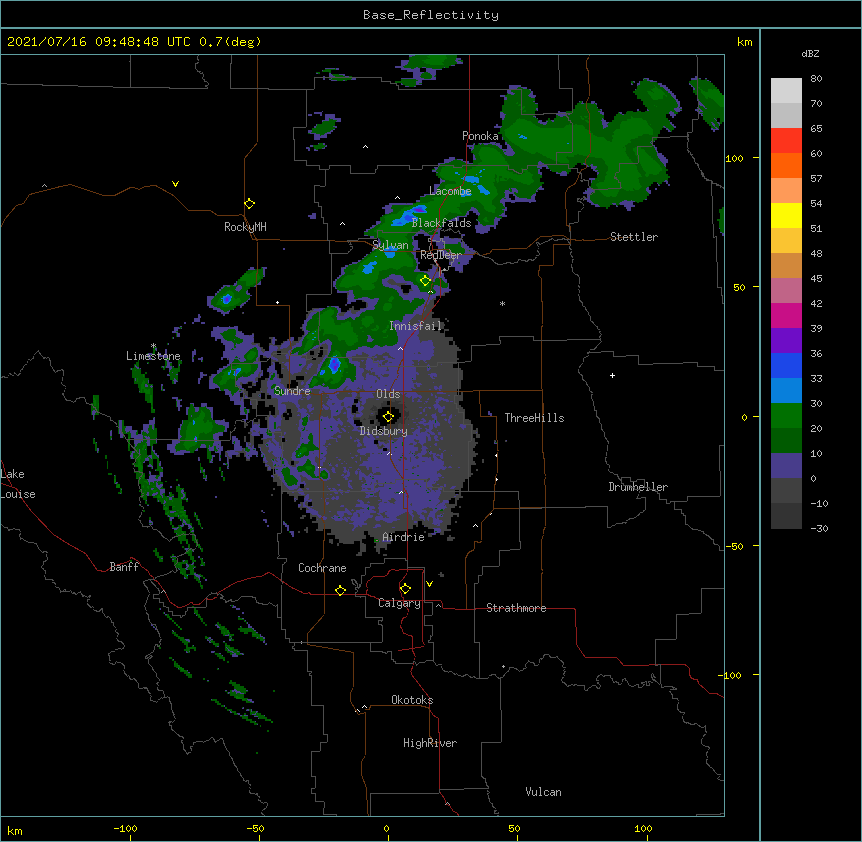Click the Cochrane town label

pyautogui.click(x=322, y=568)
